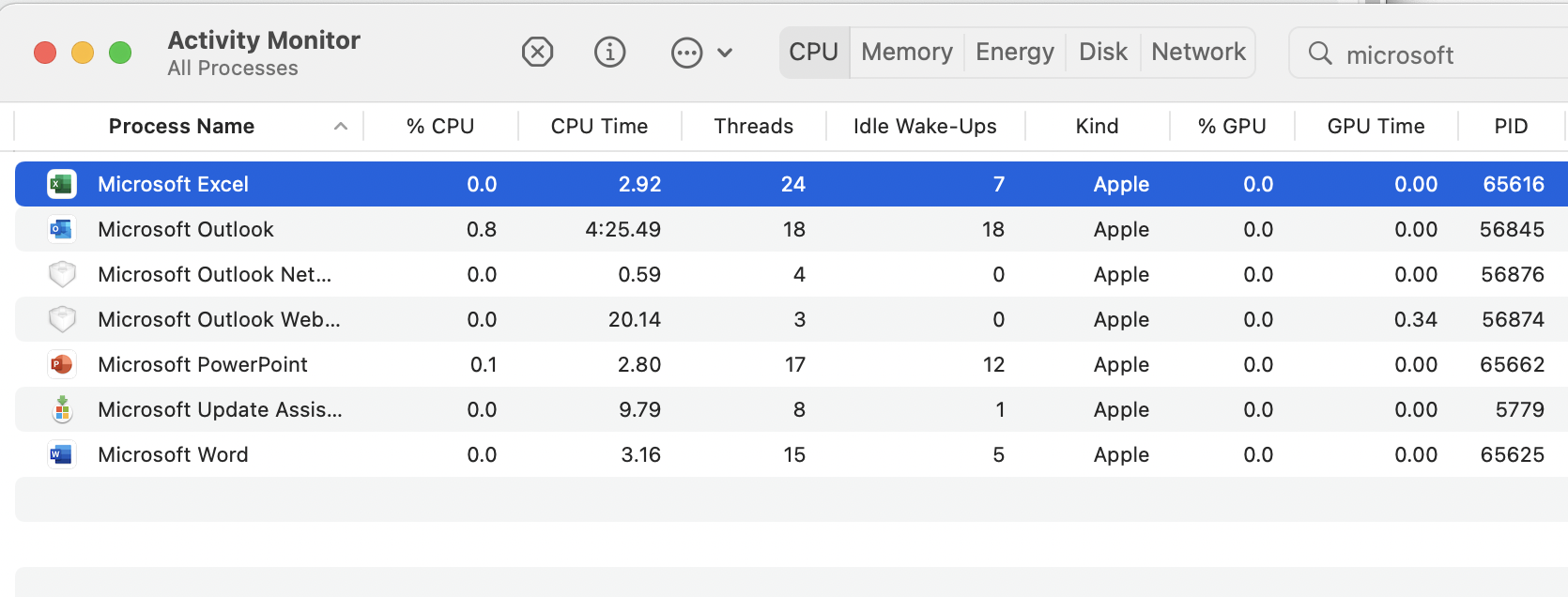Sort by the Idle Wake-Ups column header
Image resolution: width=1568 pixels, height=597 pixels.
[x=925, y=126]
